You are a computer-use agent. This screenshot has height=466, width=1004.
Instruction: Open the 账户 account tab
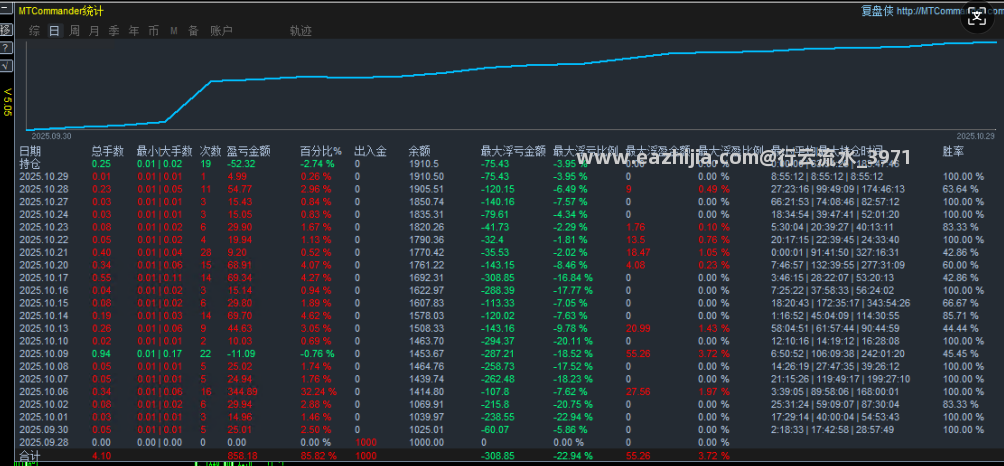tap(222, 31)
